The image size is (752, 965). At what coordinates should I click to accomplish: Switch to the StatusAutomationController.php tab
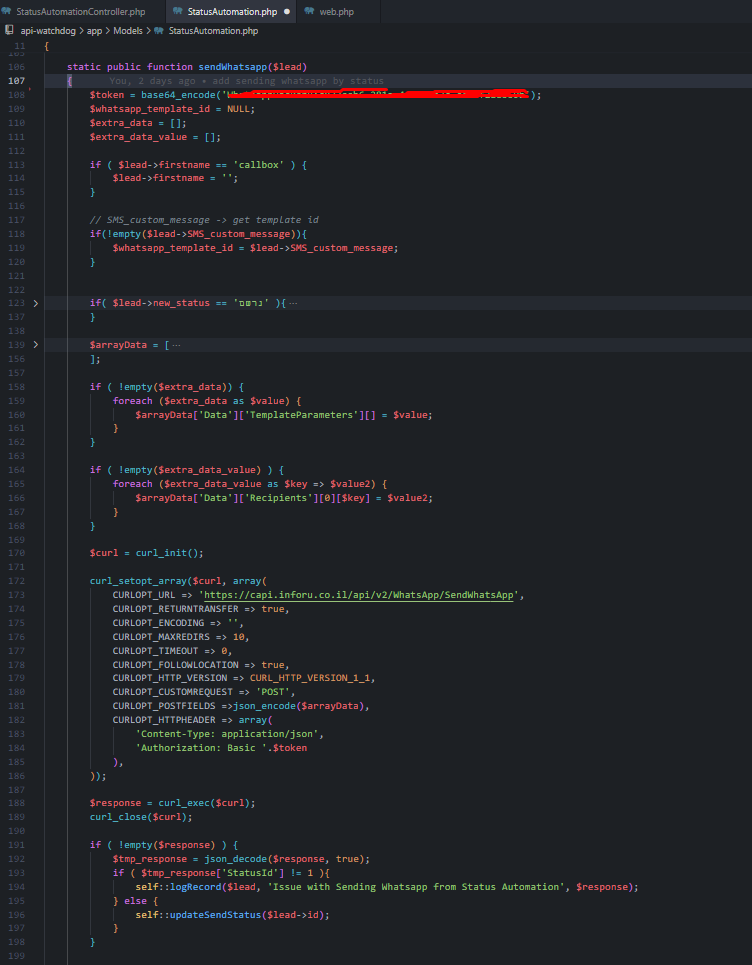pos(79,12)
